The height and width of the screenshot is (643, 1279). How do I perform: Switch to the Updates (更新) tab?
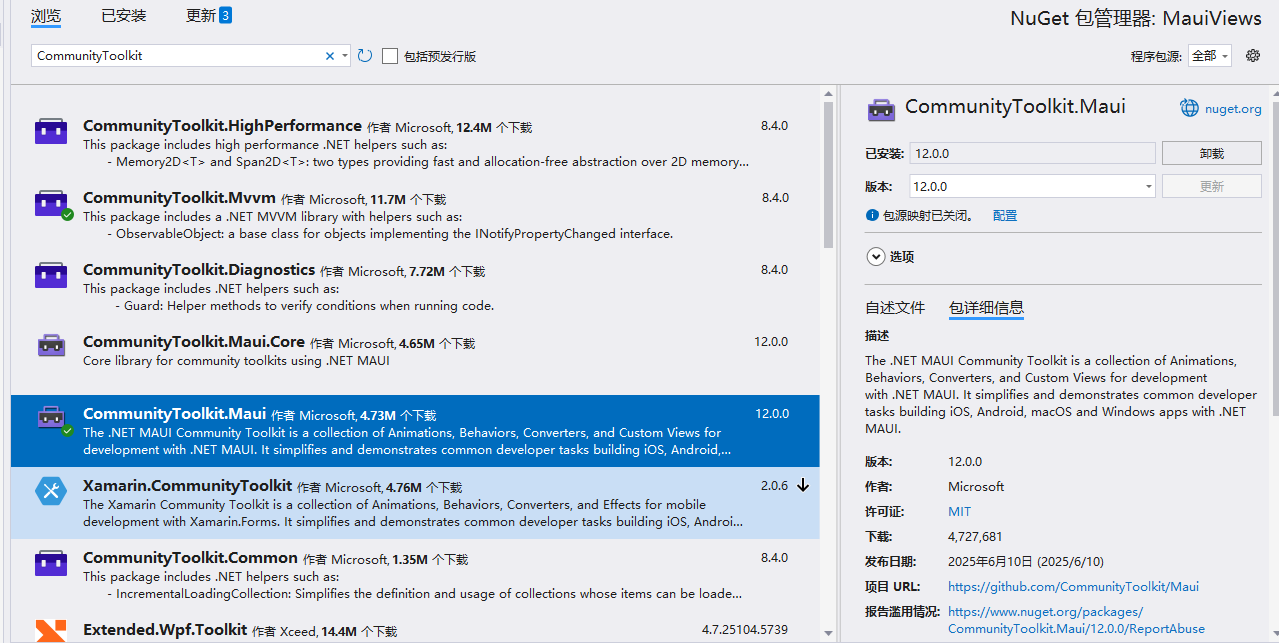[201, 15]
